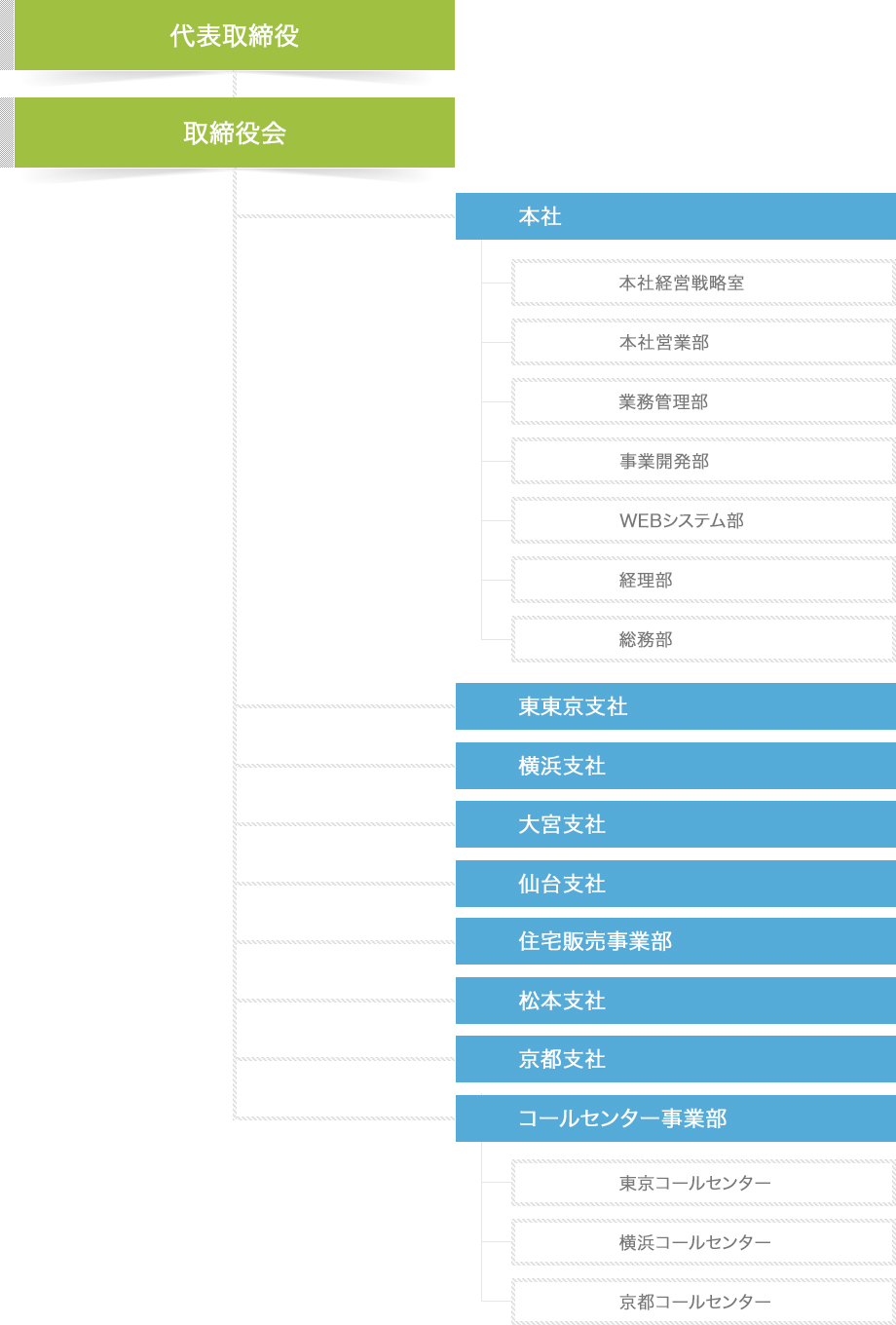Click the 住宅販売事業部 blue bar
Screen dimensions: 896x1325
[x=676, y=941]
